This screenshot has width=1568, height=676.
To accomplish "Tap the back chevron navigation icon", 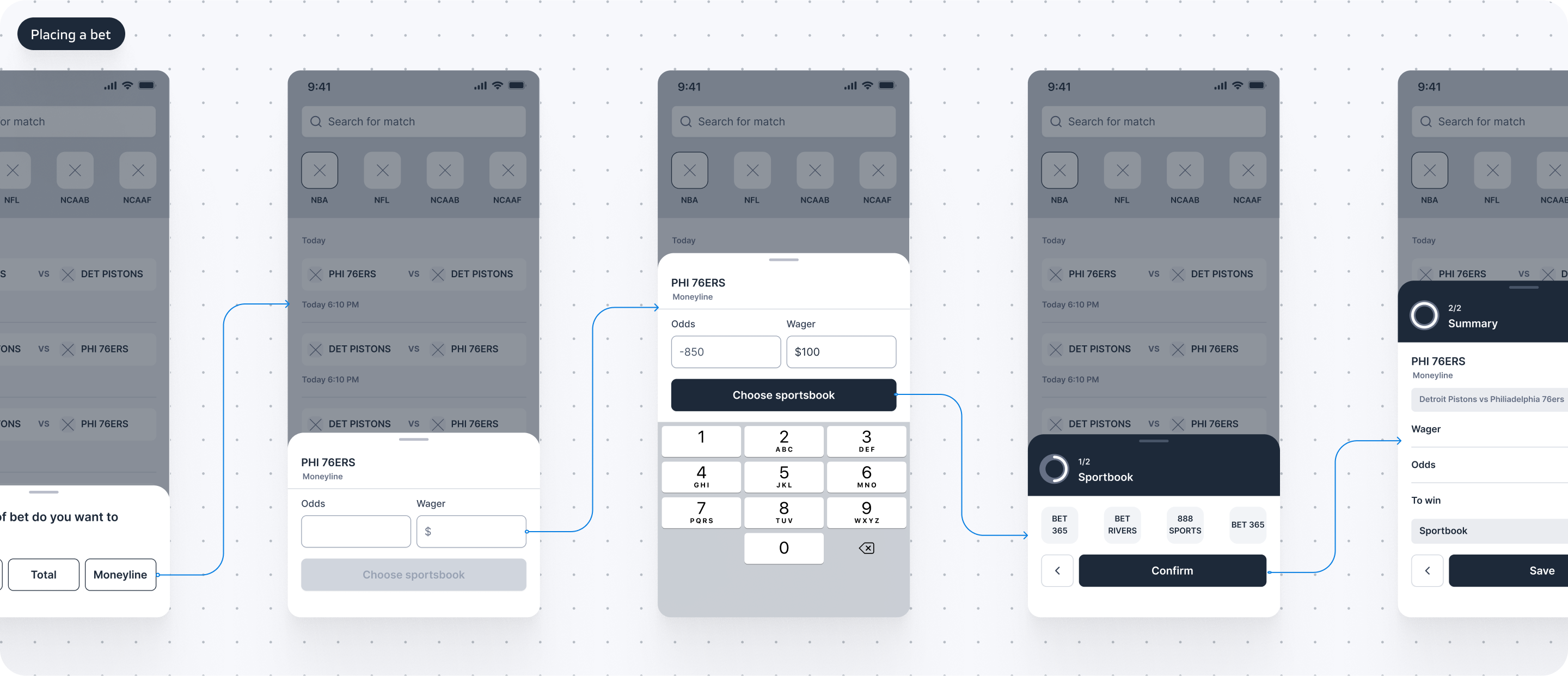I will click(1057, 570).
